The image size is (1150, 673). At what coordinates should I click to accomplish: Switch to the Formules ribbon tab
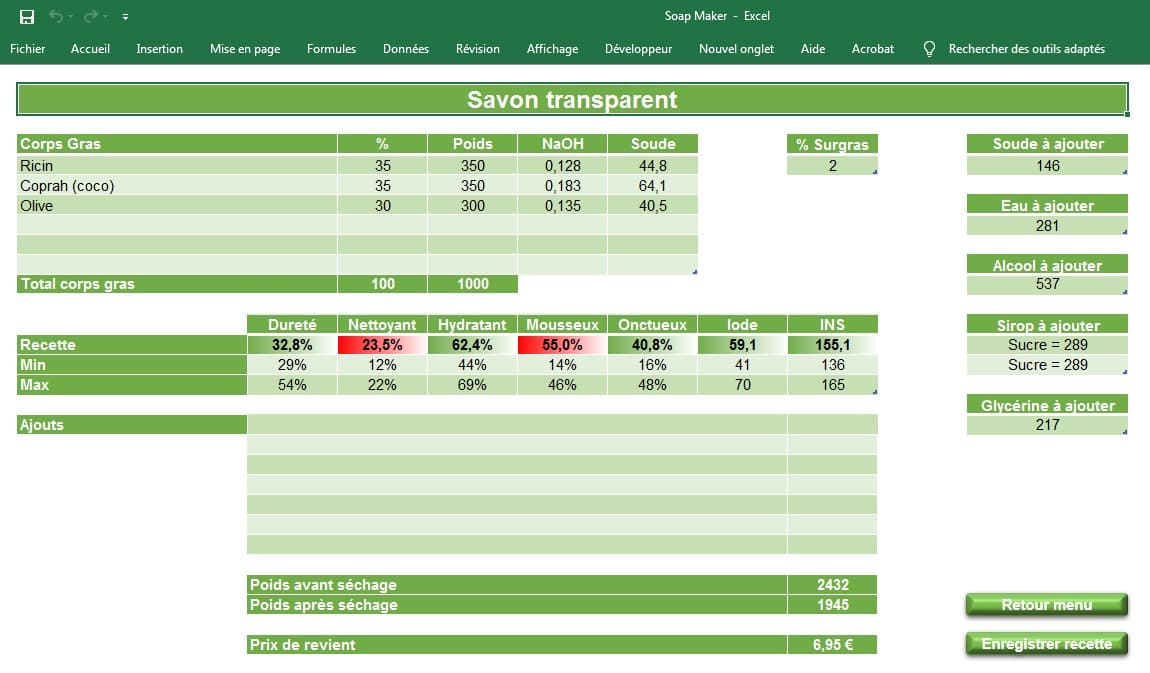(331, 48)
